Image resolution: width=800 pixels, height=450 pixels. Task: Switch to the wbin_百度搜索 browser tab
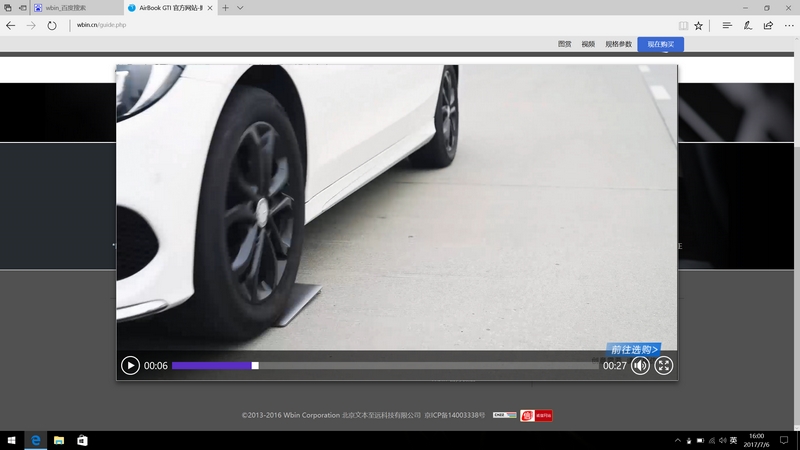[70, 8]
